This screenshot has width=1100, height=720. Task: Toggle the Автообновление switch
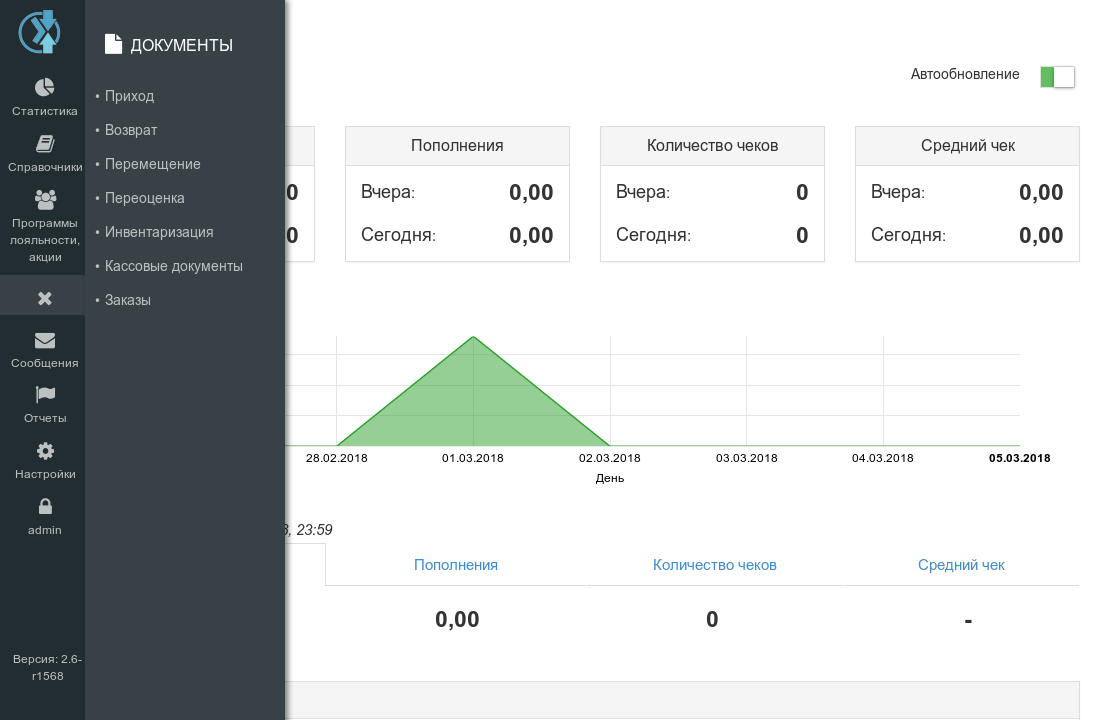pyautogui.click(x=1057, y=76)
